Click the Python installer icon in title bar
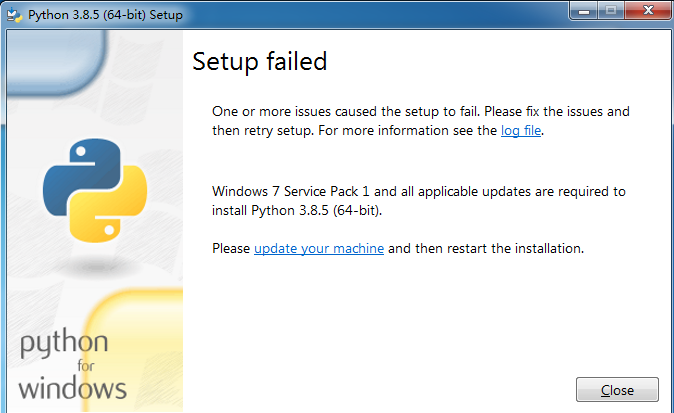 14,15
